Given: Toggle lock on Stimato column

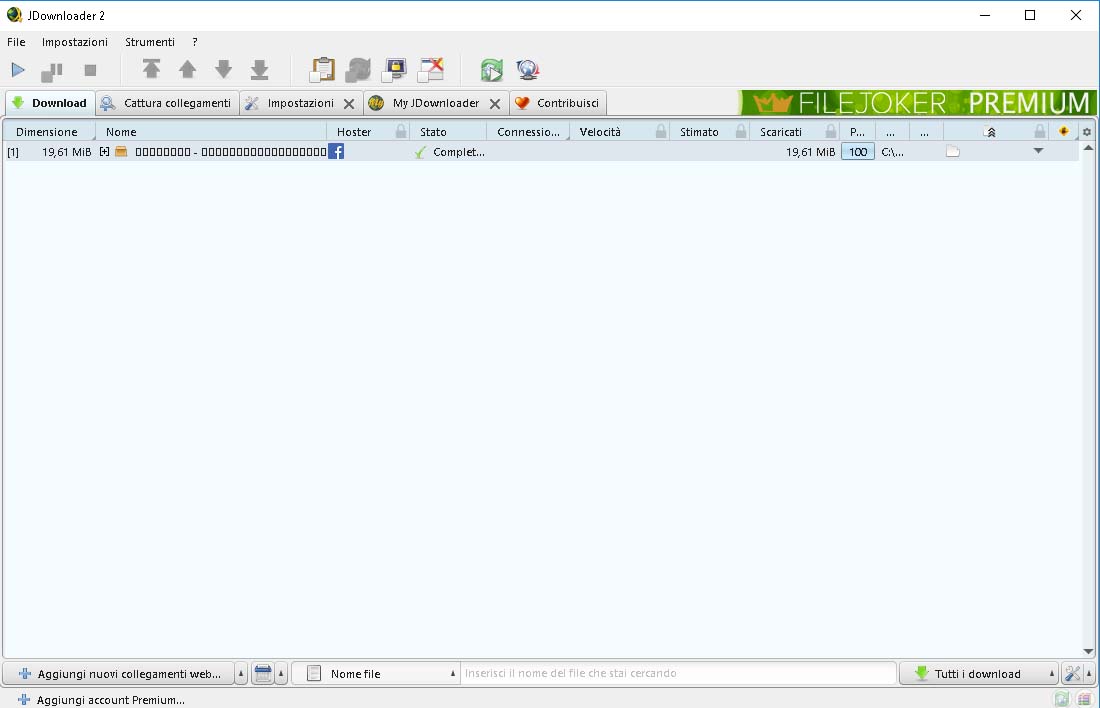Looking at the screenshot, I should (741, 131).
